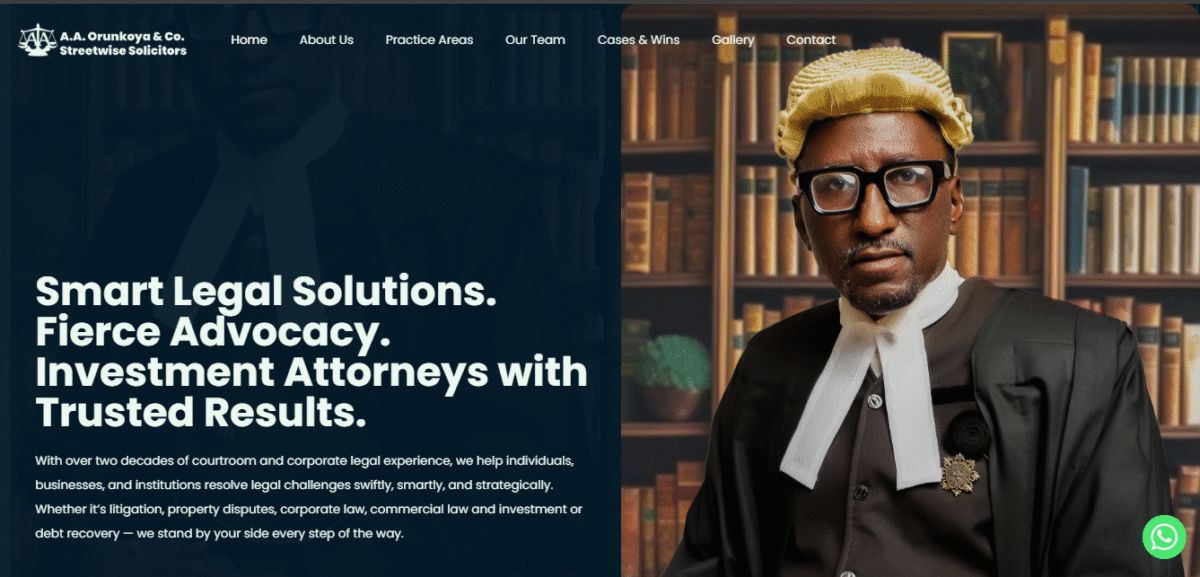Click the scales of justice logo icon
This screenshot has width=1200, height=577.
pyautogui.click(x=37, y=41)
